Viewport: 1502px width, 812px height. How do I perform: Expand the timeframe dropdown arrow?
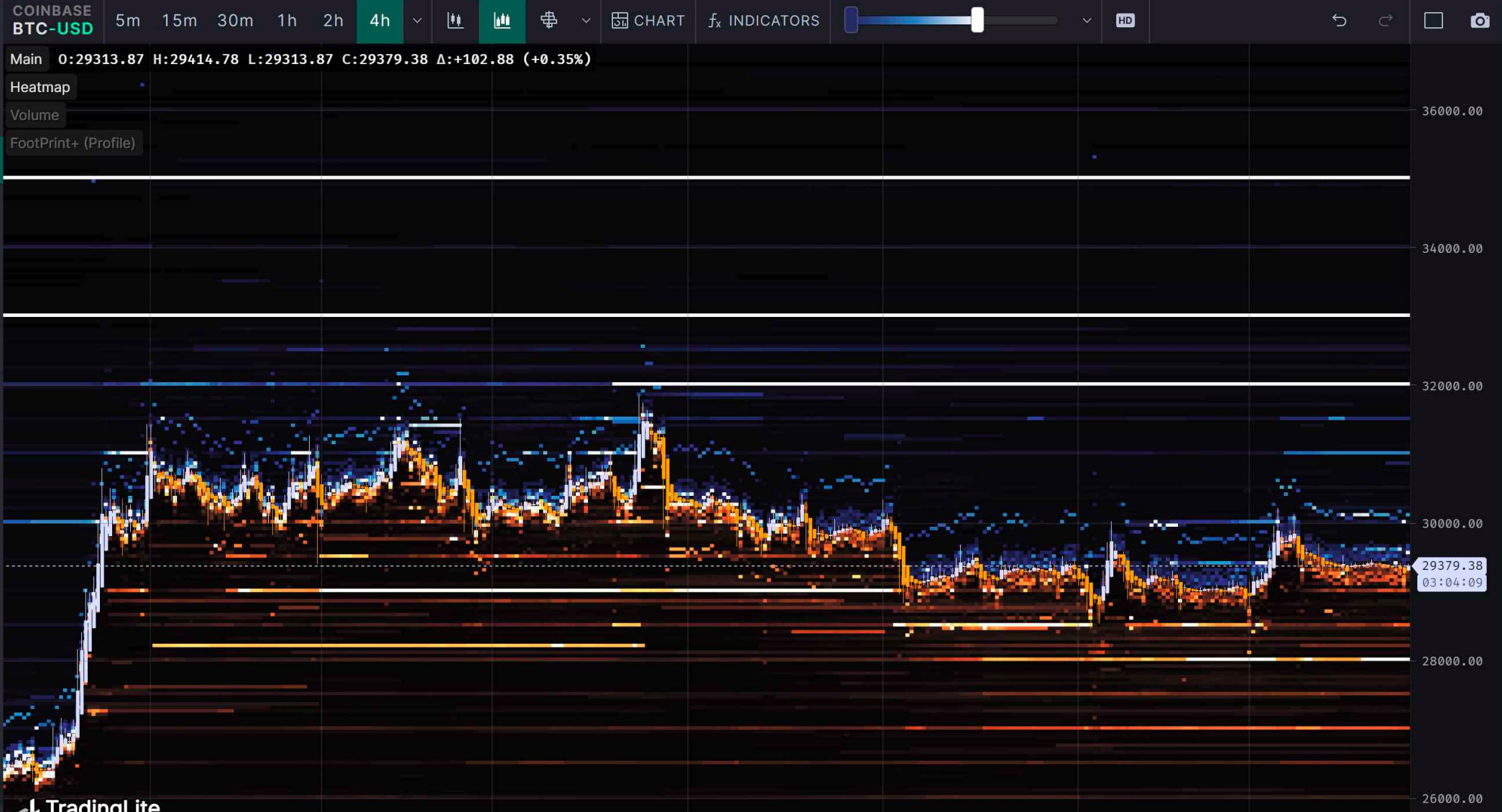(x=417, y=21)
